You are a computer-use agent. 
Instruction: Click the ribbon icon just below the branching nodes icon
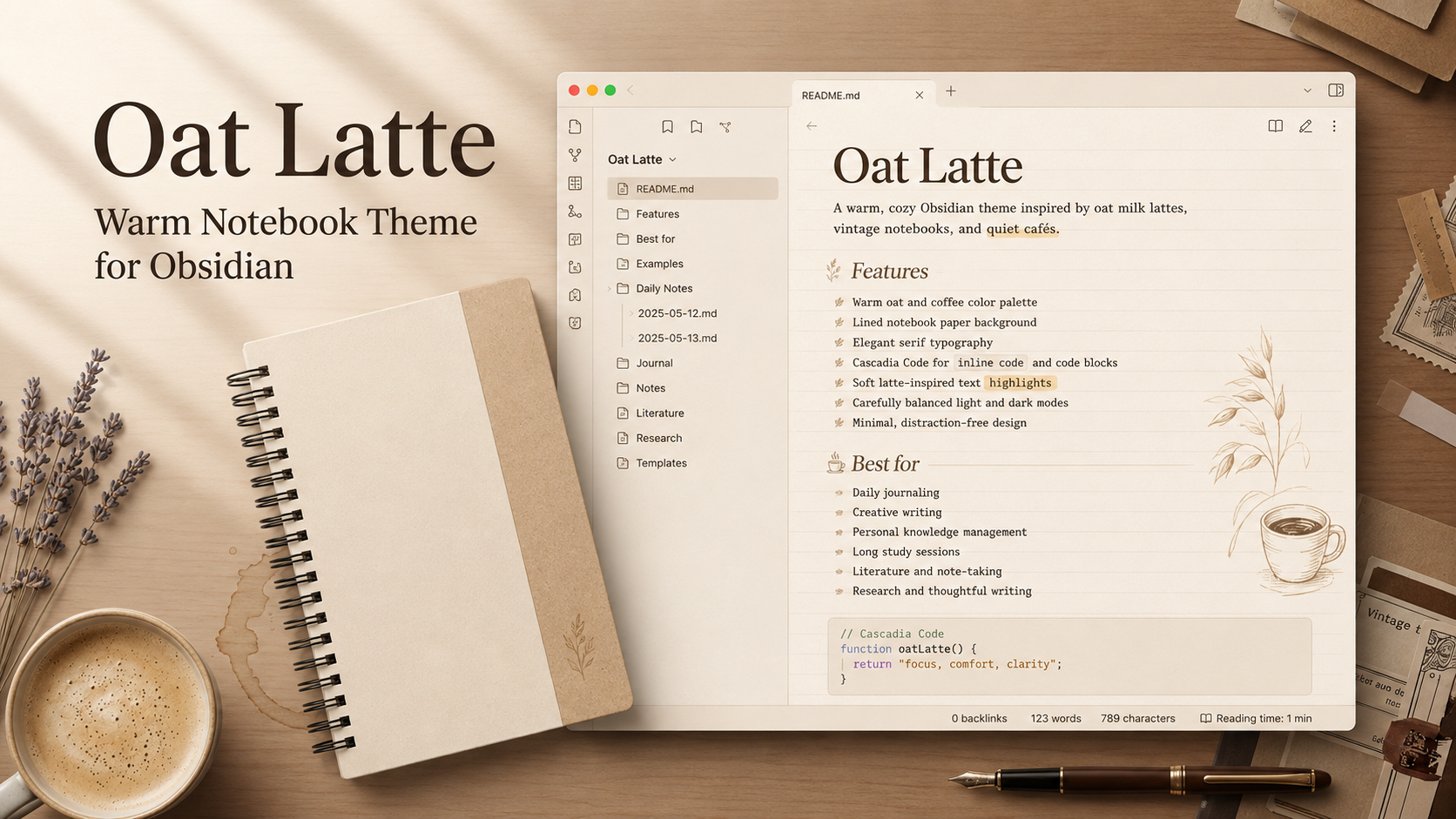(575, 239)
